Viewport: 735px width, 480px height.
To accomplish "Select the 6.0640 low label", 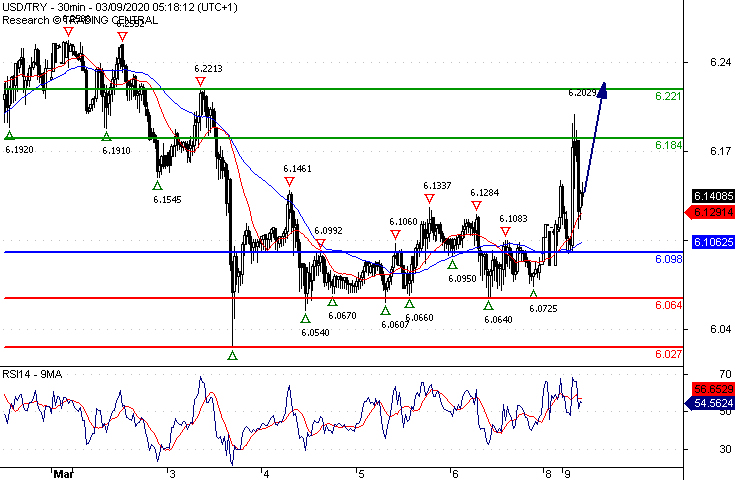I will [498, 319].
